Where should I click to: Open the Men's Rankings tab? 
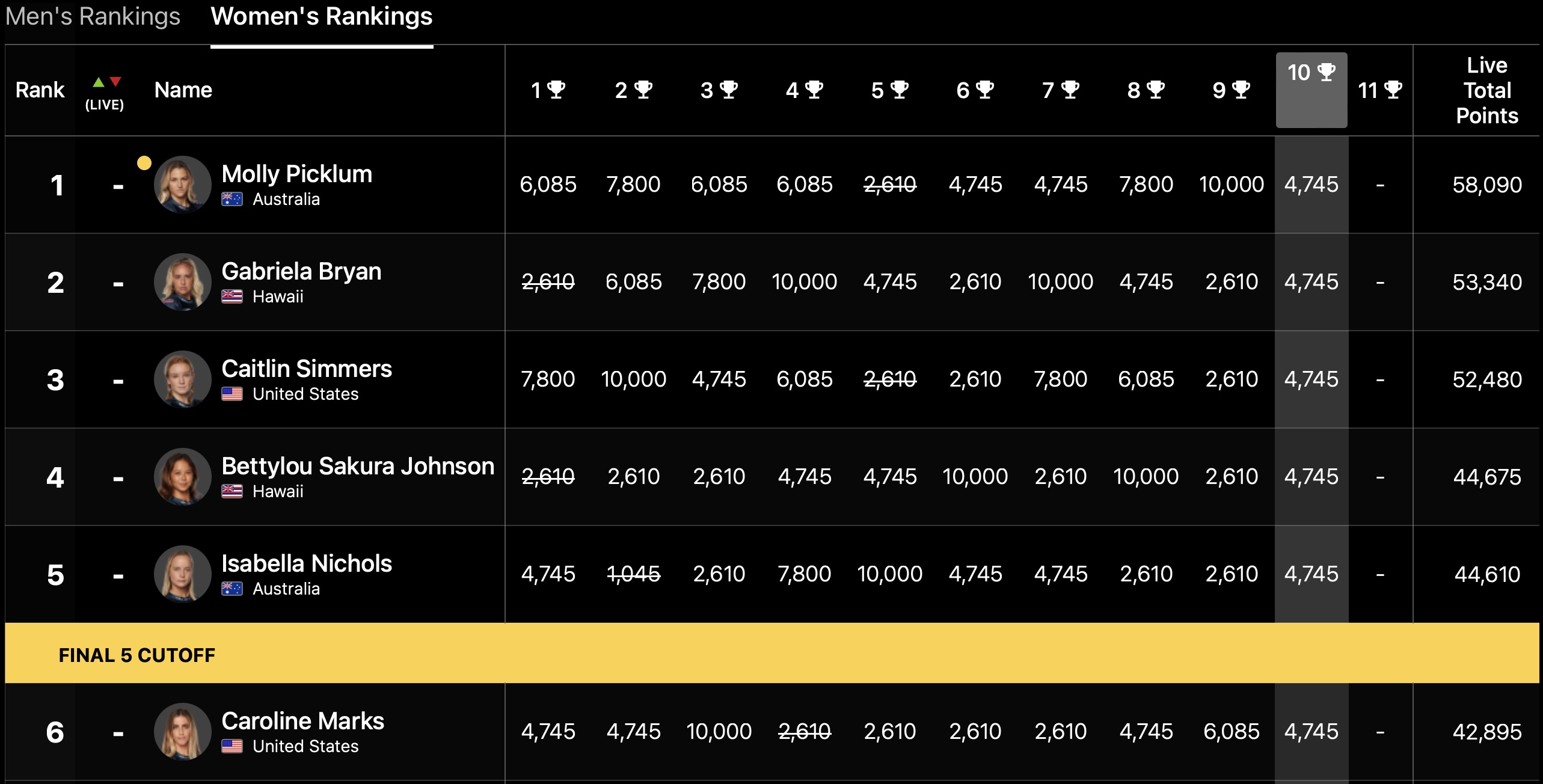(93, 17)
